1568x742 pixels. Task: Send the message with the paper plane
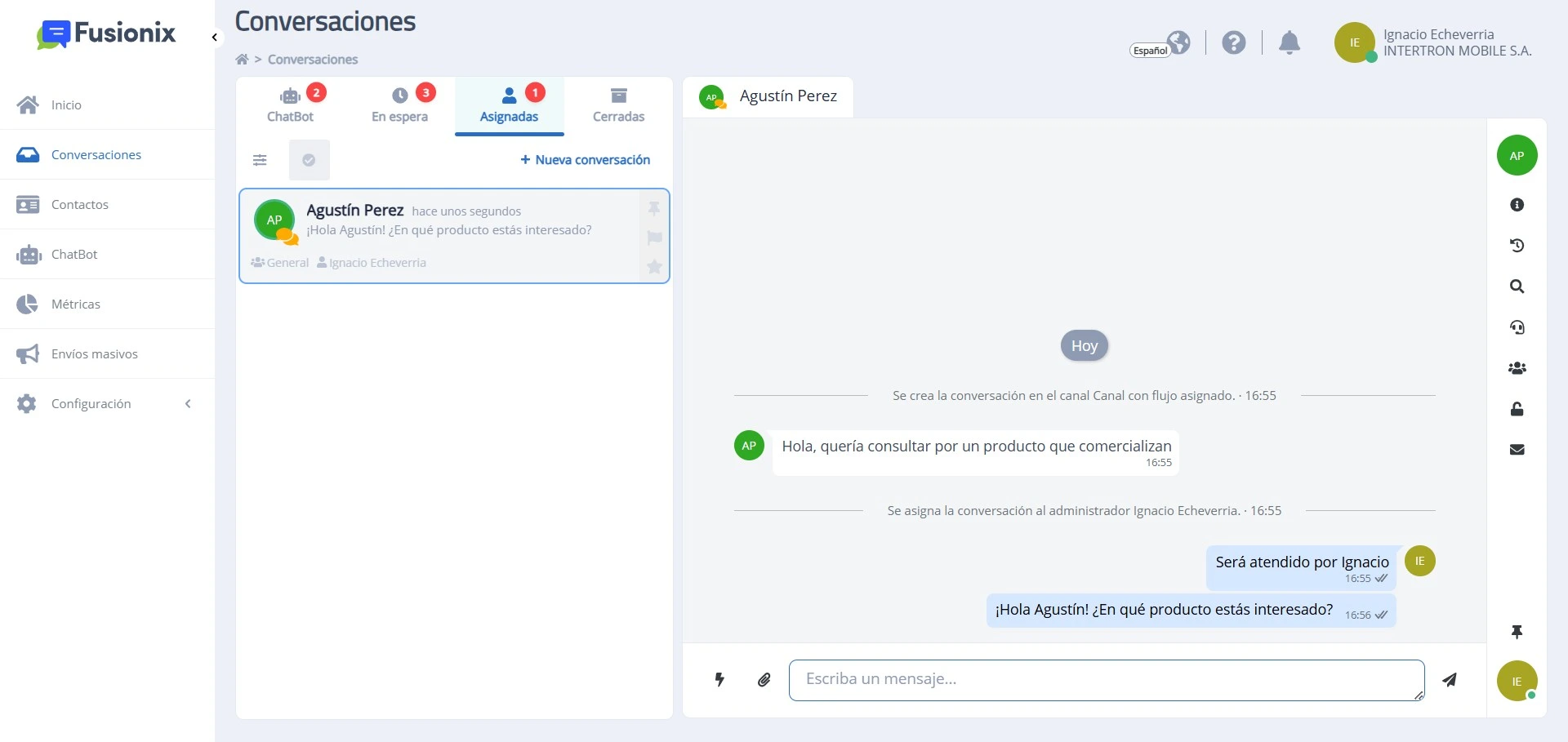tap(1450, 680)
